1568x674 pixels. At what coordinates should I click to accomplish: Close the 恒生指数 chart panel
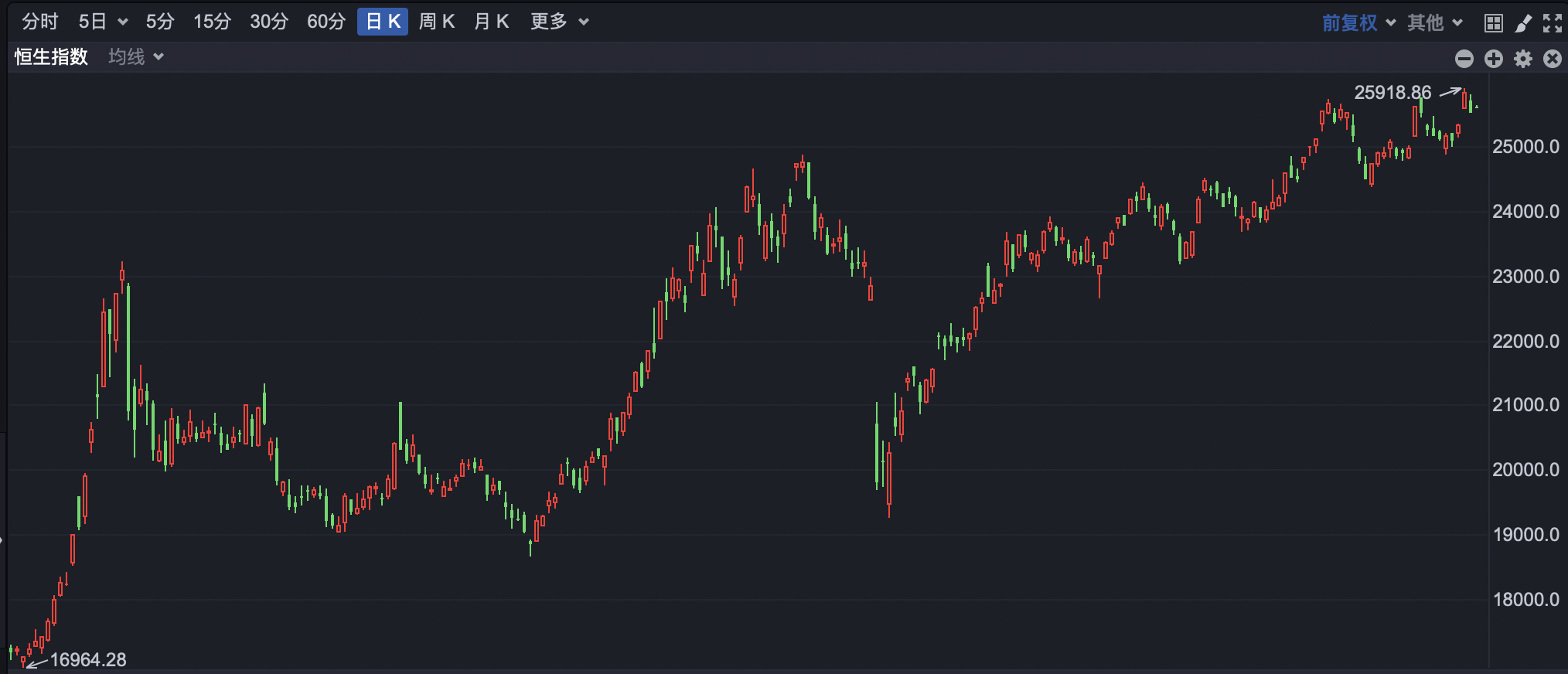point(1552,59)
